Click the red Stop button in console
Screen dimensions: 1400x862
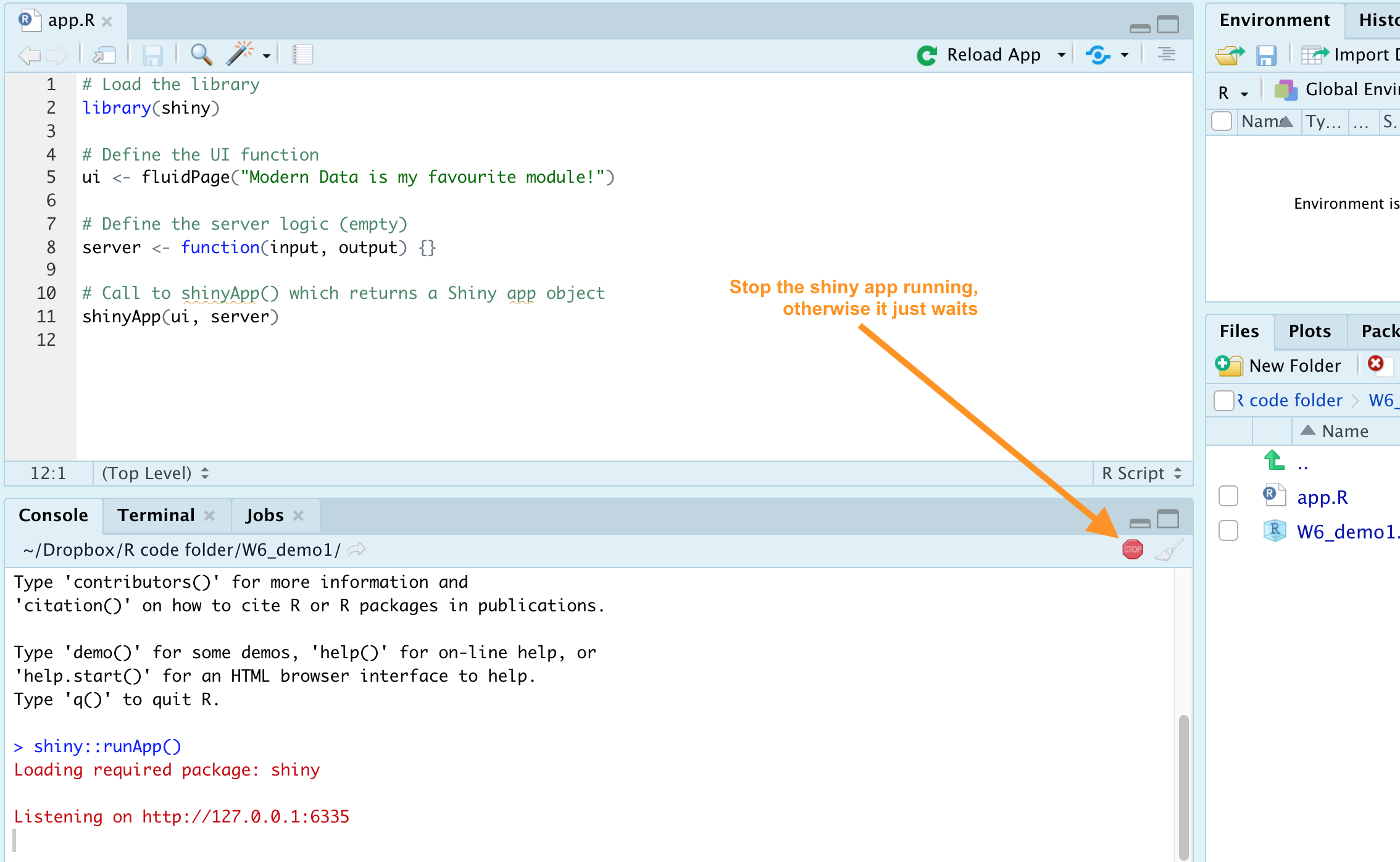point(1132,549)
